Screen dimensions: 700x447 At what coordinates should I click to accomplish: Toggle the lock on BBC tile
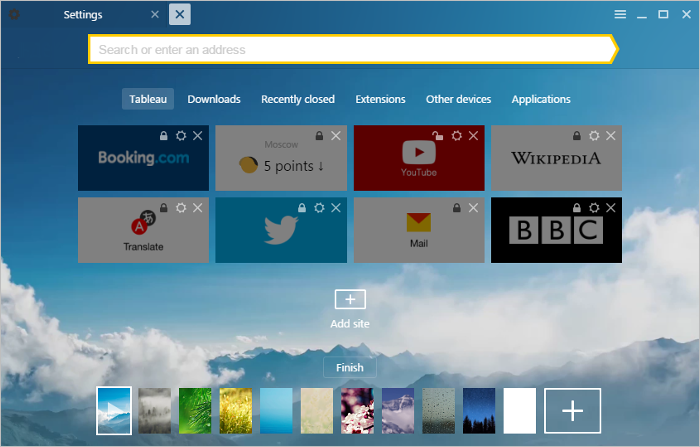tap(577, 208)
